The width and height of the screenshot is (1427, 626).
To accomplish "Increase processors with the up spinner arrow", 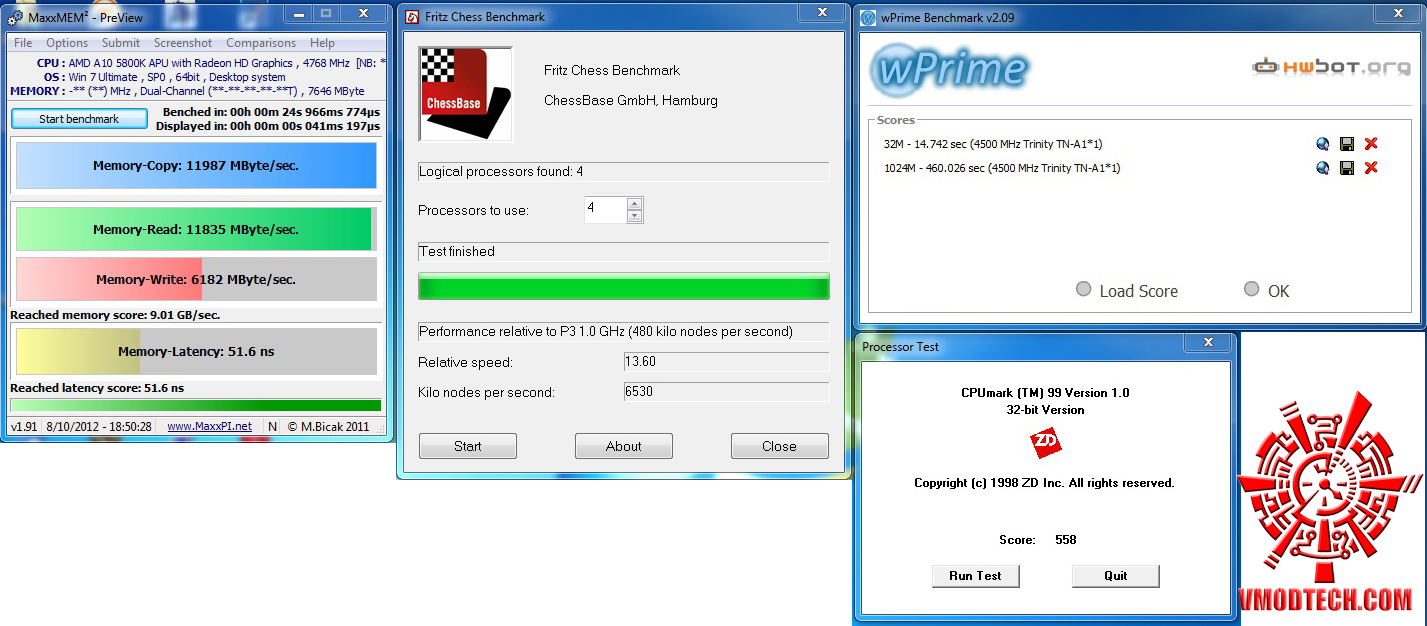I will coord(634,204).
